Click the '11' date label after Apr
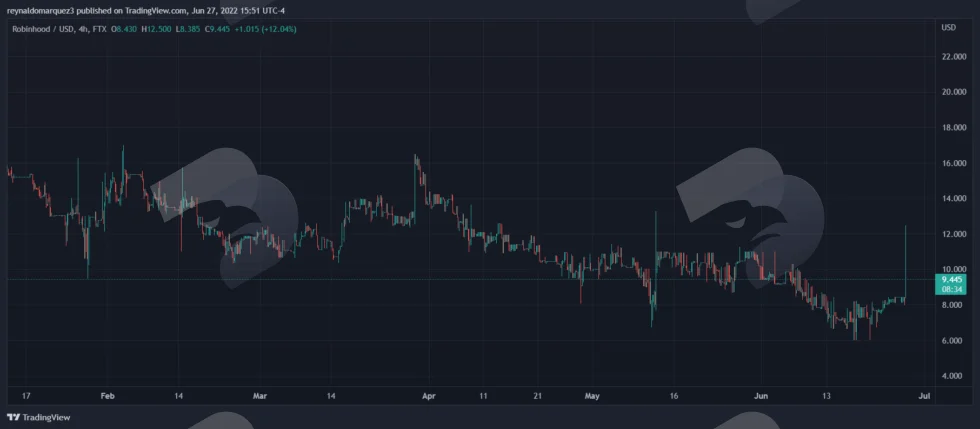This screenshot has height=429, width=980. pyautogui.click(x=483, y=396)
